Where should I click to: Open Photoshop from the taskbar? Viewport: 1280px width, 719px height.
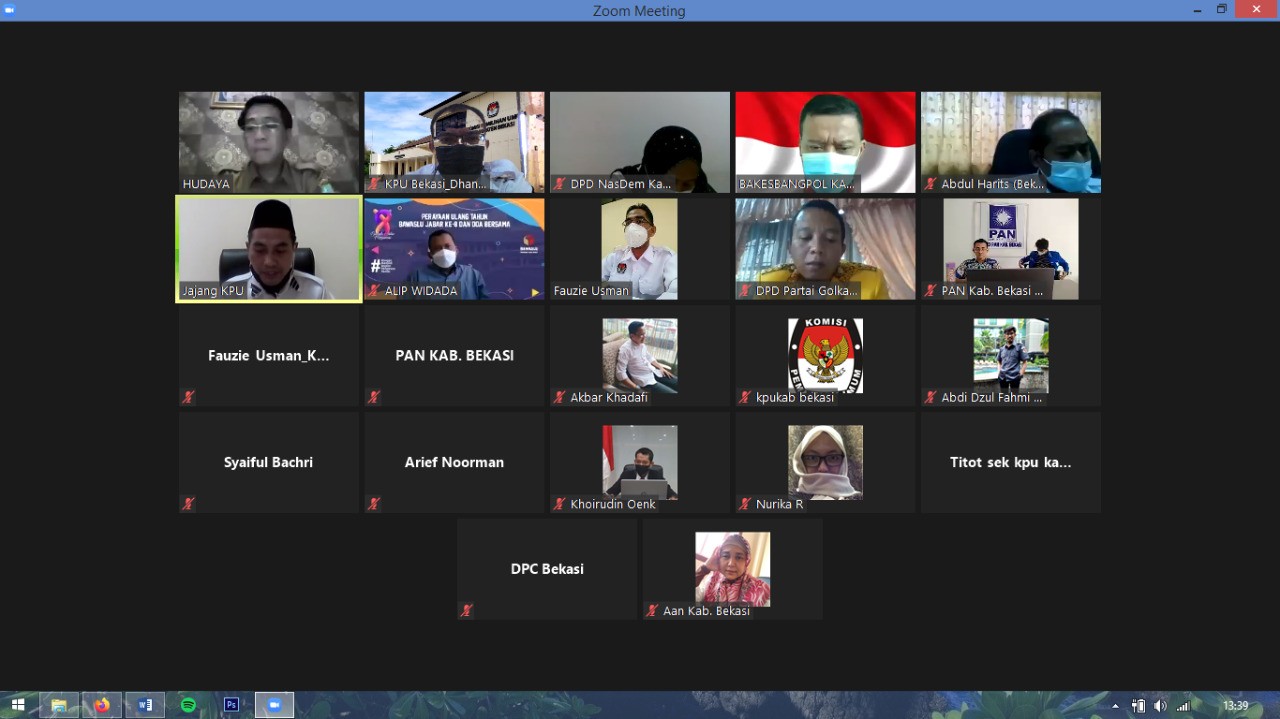(x=231, y=705)
